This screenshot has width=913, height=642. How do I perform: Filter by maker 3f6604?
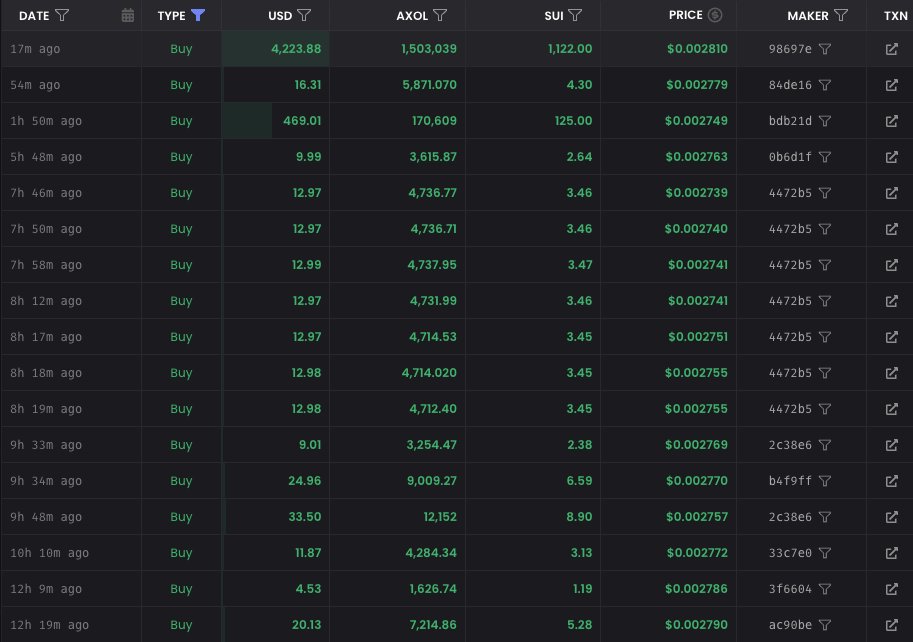tap(824, 589)
